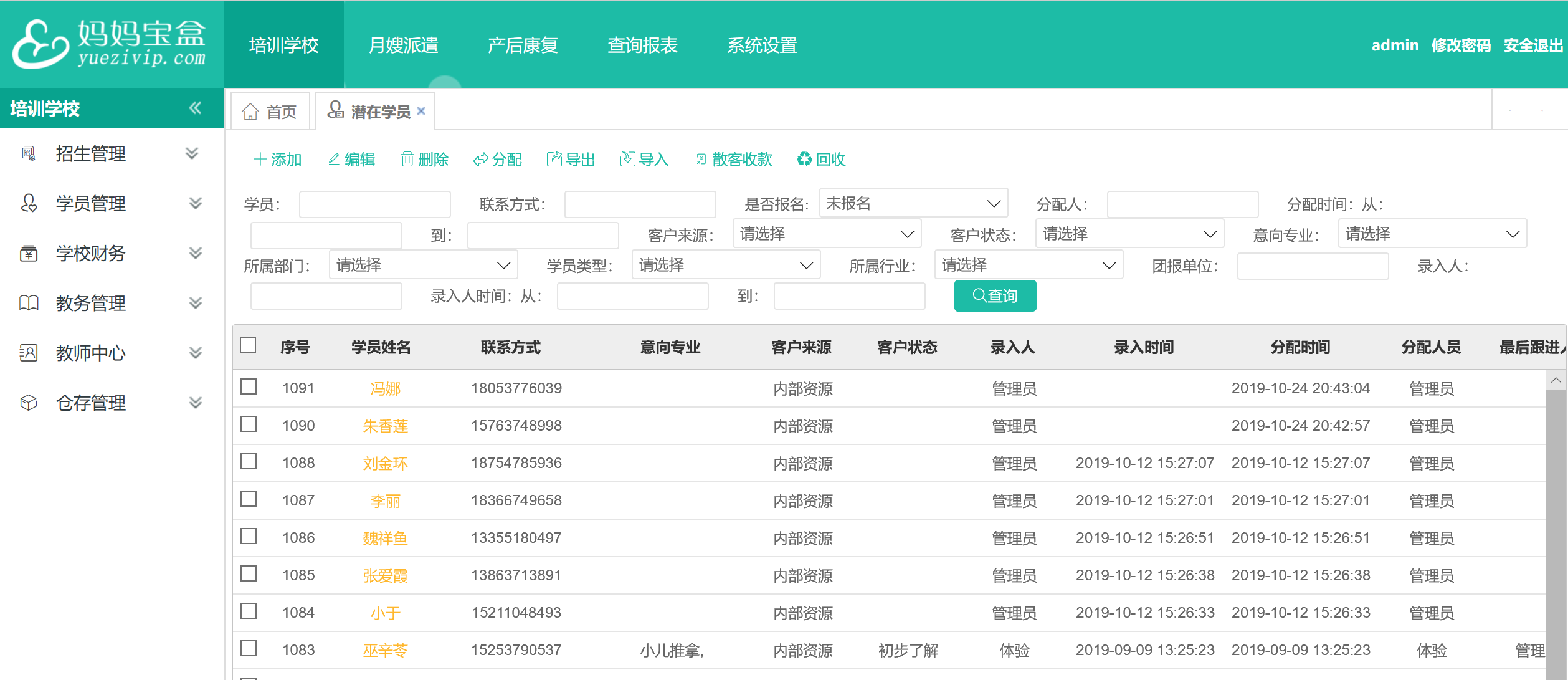
Task: Click the 添加 plus icon
Action: click(x=260, y=160)
